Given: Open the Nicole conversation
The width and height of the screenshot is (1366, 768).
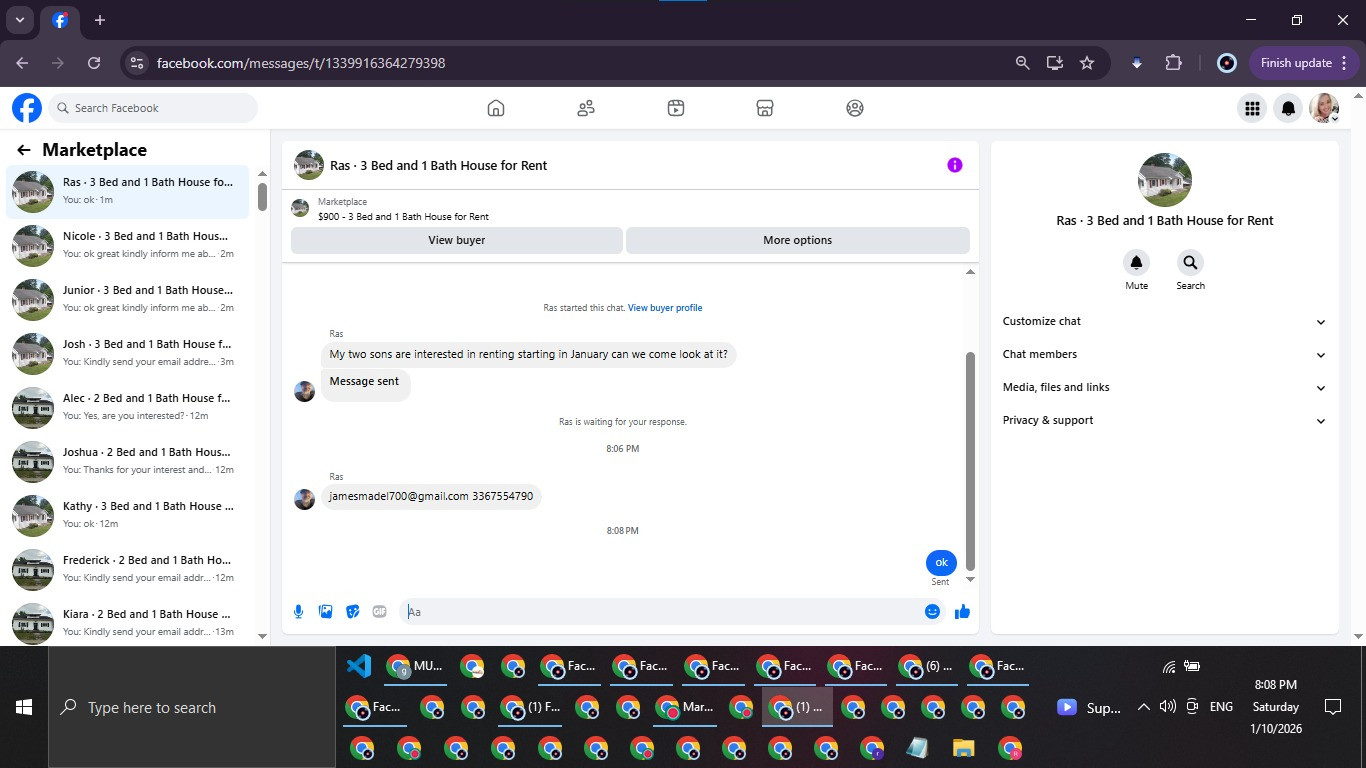Looking at the screenshot, I should (128, 245).
